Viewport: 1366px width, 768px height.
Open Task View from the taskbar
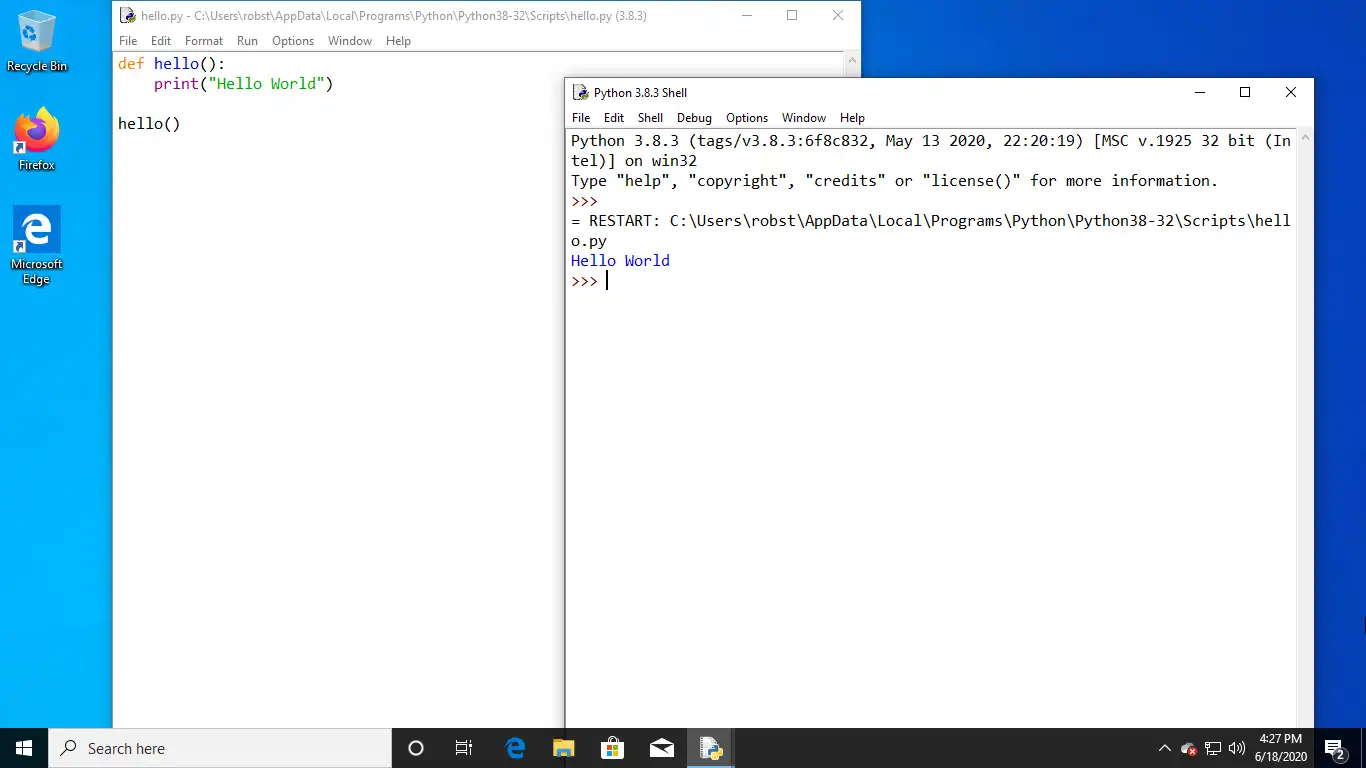pos(463,747)
